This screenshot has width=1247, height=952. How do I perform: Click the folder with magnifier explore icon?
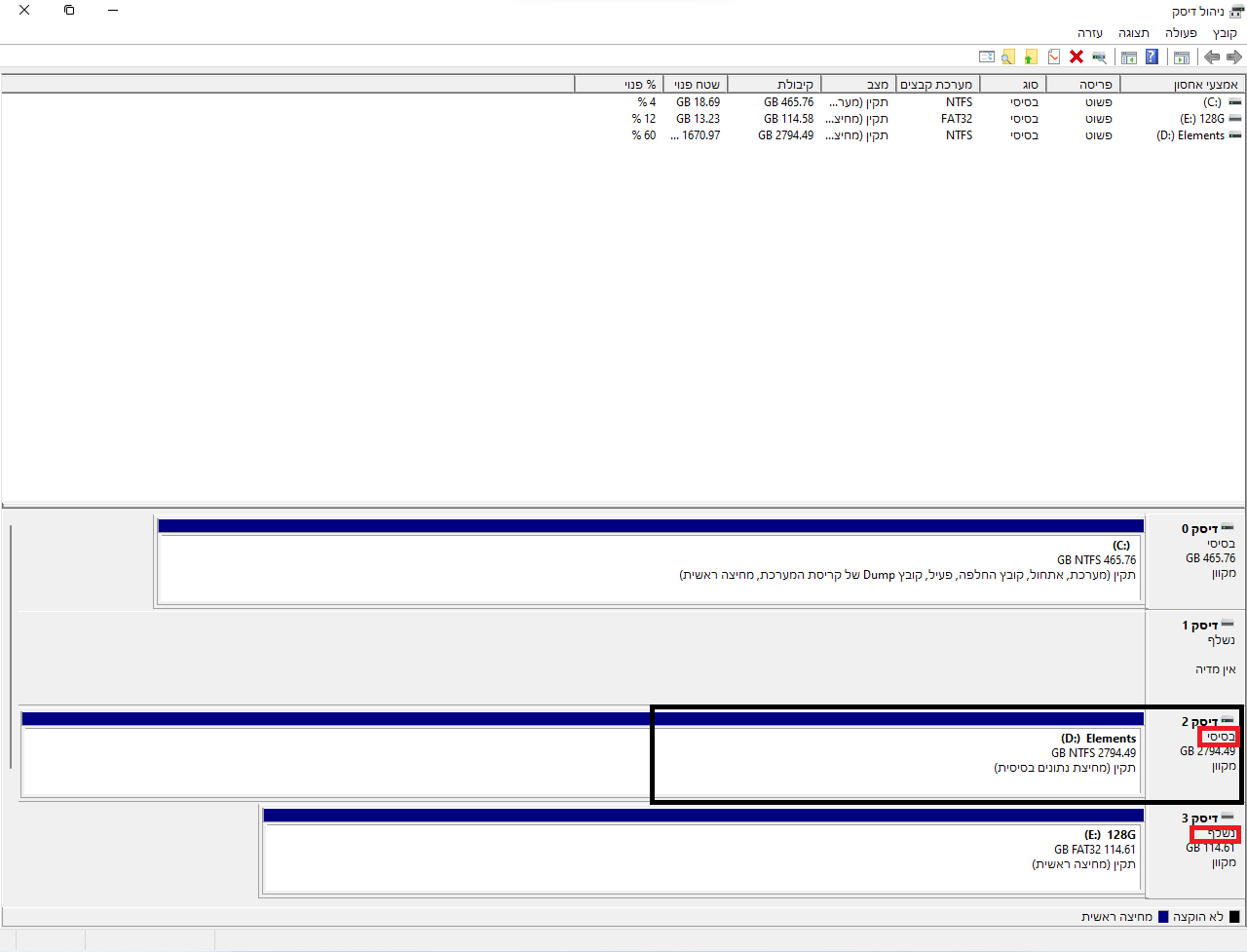click(x=1008, y=57)
